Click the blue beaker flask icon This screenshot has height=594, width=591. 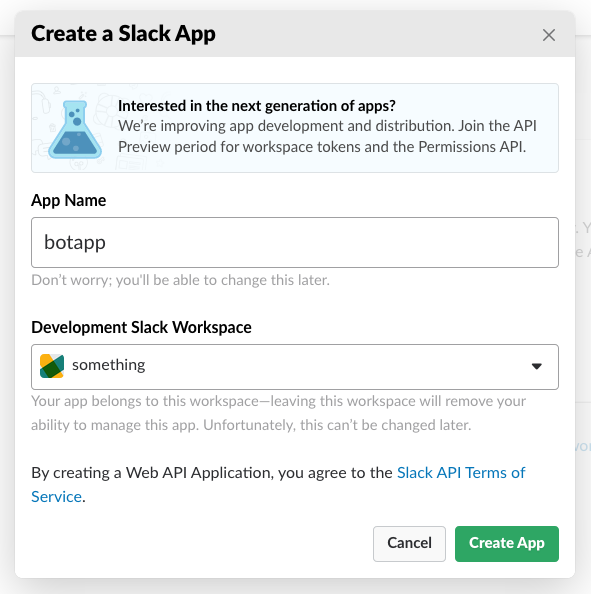pos(75,130)
